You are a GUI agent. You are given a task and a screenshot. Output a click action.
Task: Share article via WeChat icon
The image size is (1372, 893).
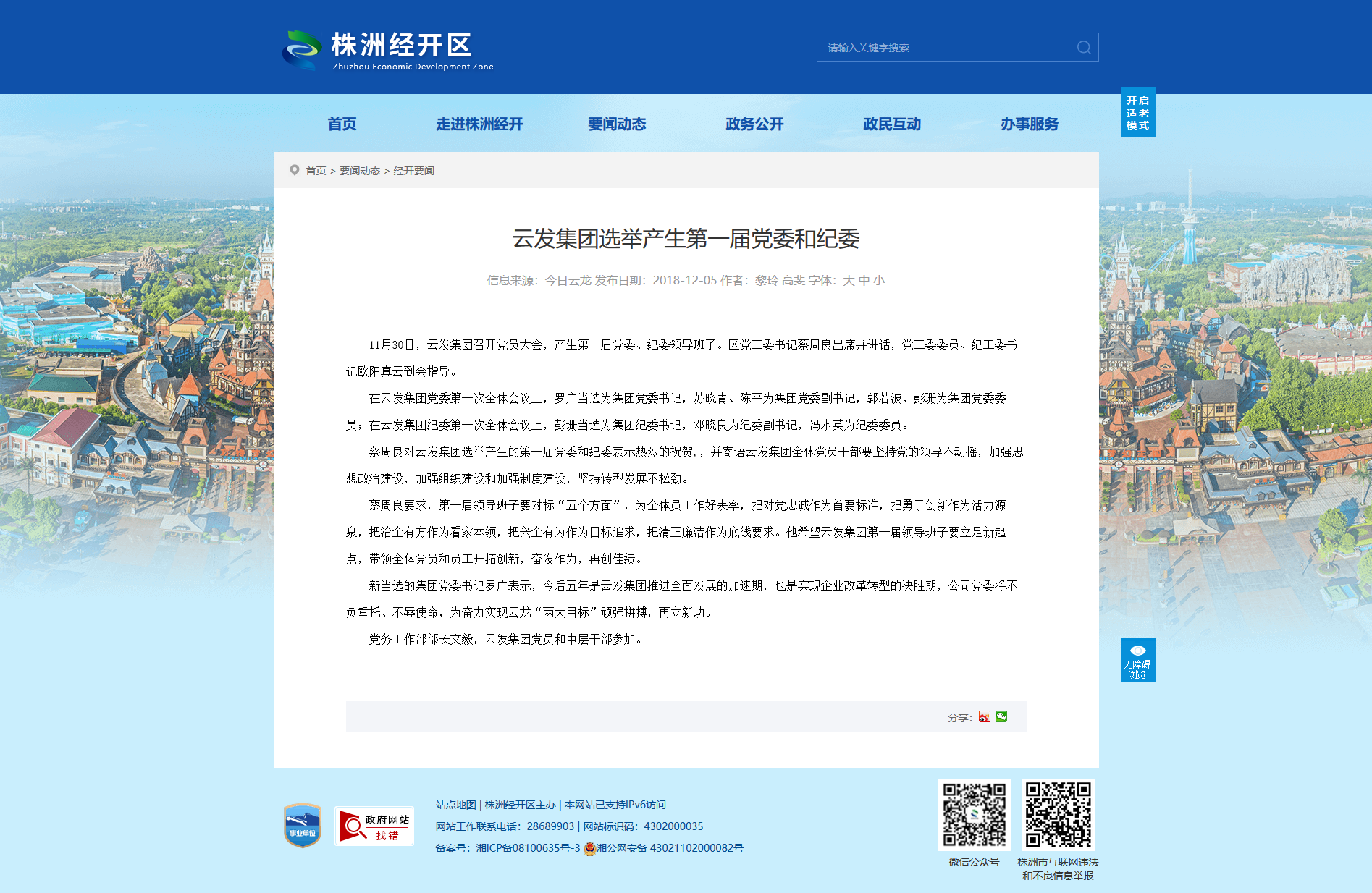pyautogui.click(x=1001, y=716)
